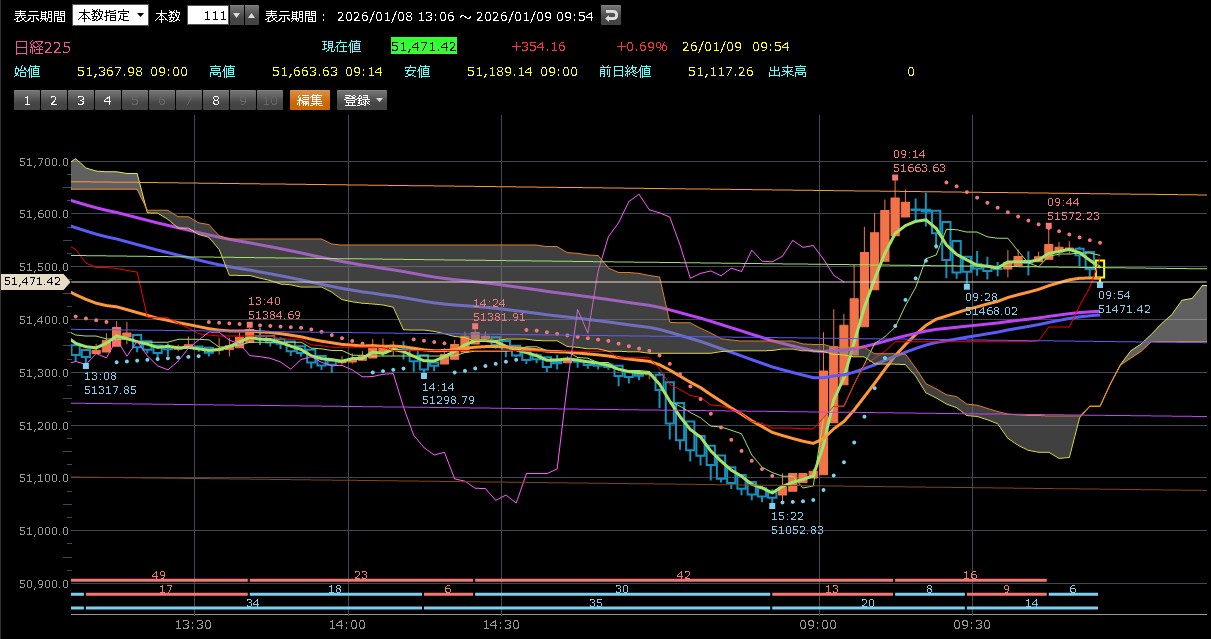Click the 13:40 peak marker at 51384.69
The width and height of the screenshot is (1211, 639).
click(250, 325)
